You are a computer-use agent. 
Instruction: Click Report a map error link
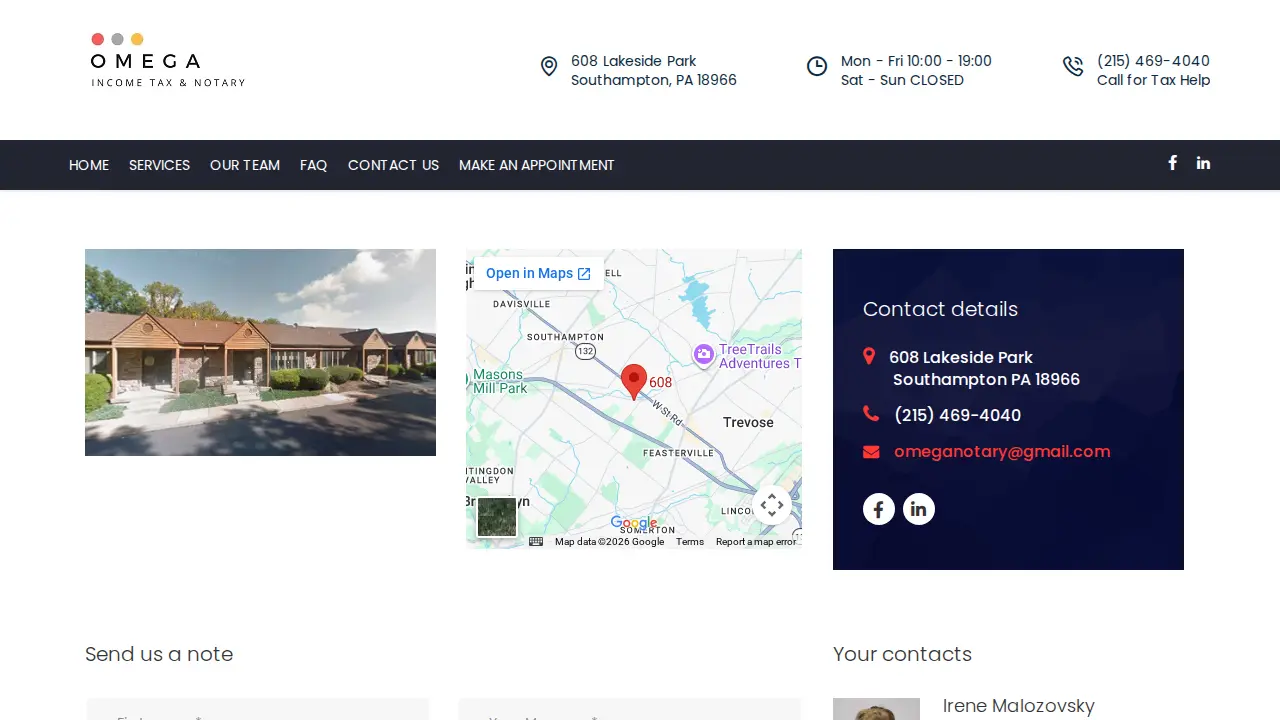click(756, 542)
